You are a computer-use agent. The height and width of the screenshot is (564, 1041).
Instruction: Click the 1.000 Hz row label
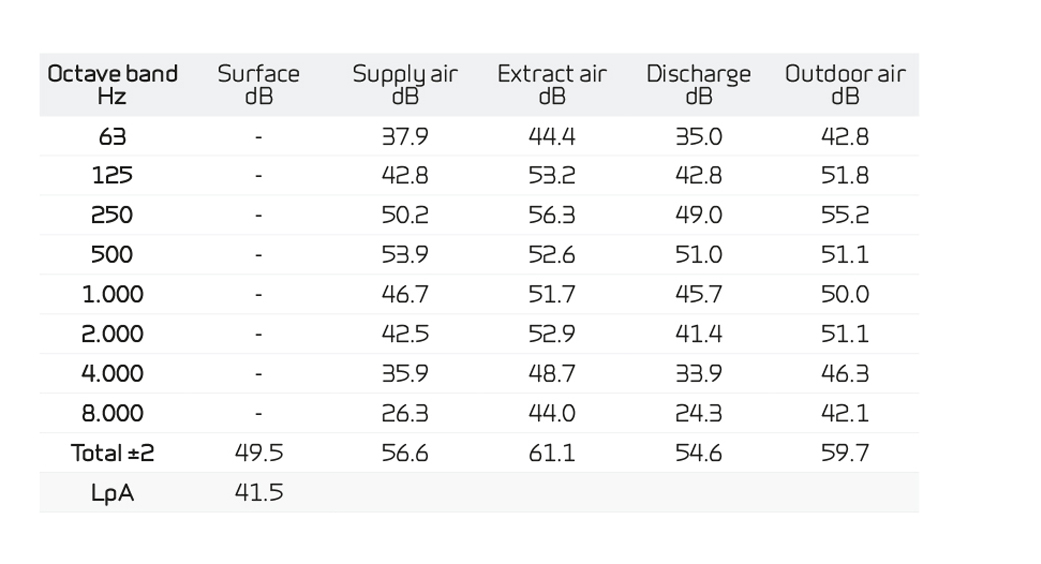pos(112,295)
